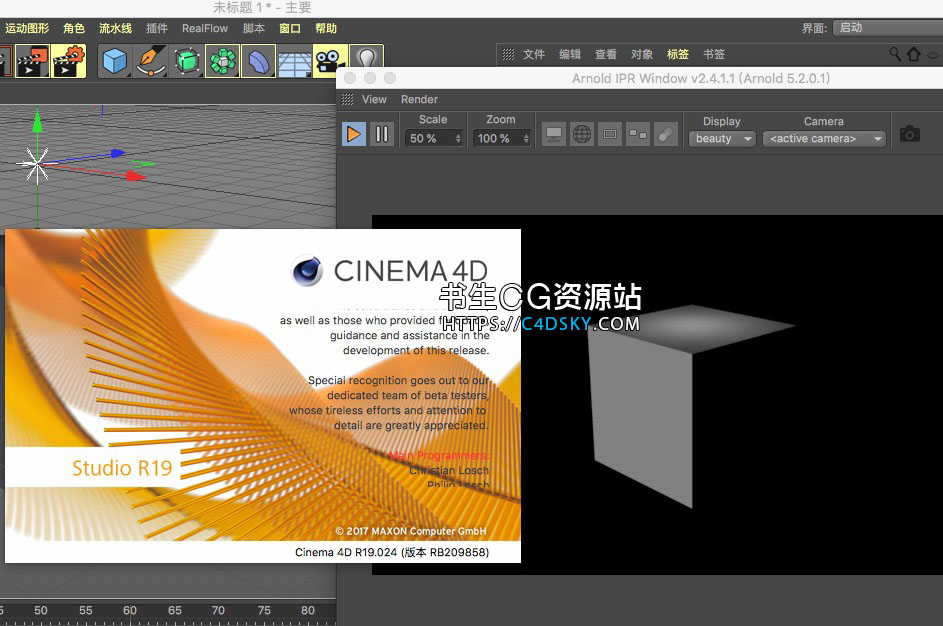Click the Bend deformer icon
Screen dimensions: 943x626
259,61
